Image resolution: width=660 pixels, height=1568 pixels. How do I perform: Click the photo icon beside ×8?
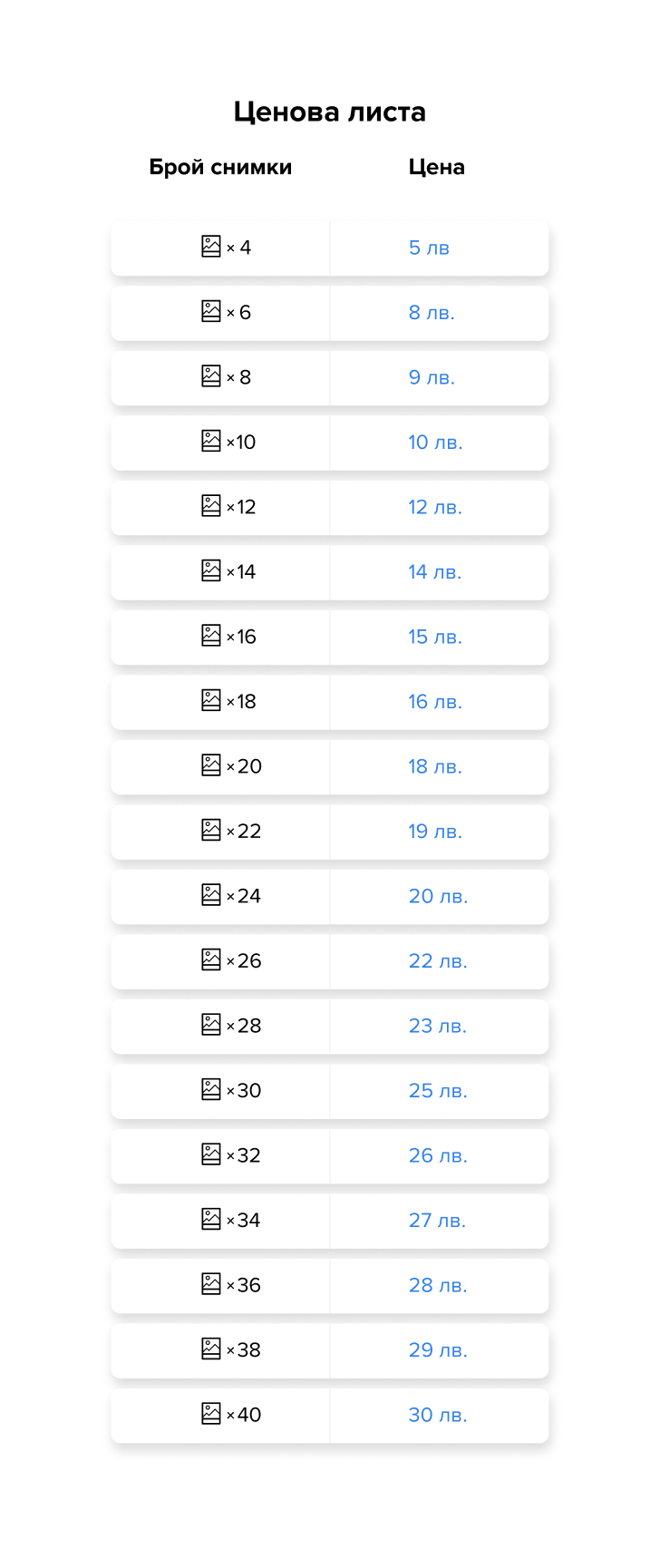(x=211, y=376)
